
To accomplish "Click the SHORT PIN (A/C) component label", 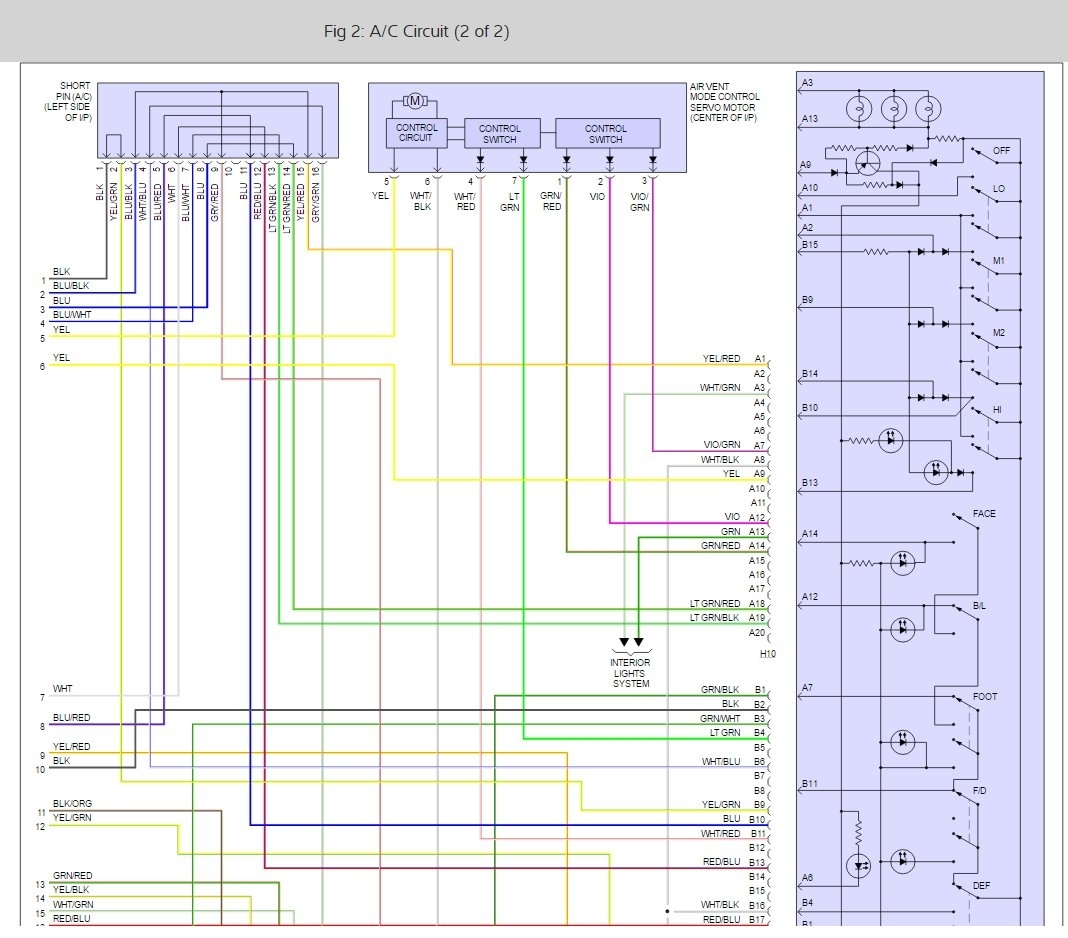I will pyautogui.click(x=69, y=101).
